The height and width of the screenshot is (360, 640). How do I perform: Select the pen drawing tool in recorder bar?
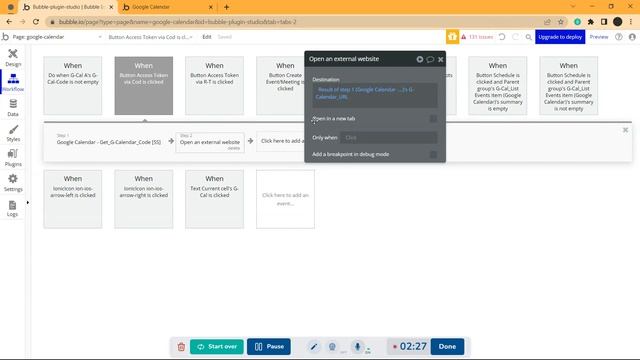(313, 347)
